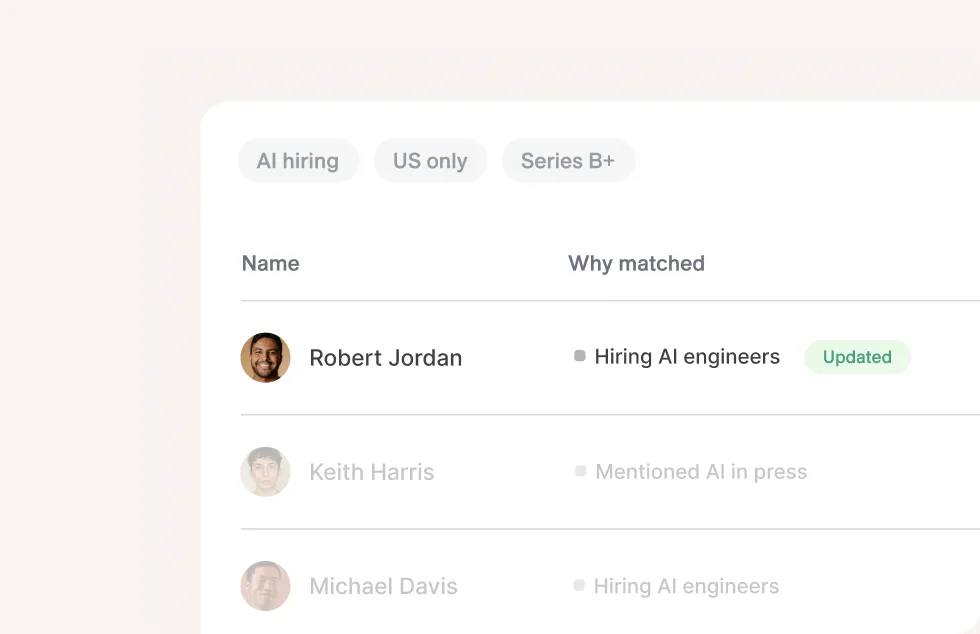The width and height of the screenshot is (980, 634).
Task: Click the gray dot before Robert Jordan's match reason
Action: [x=580, y=356]
